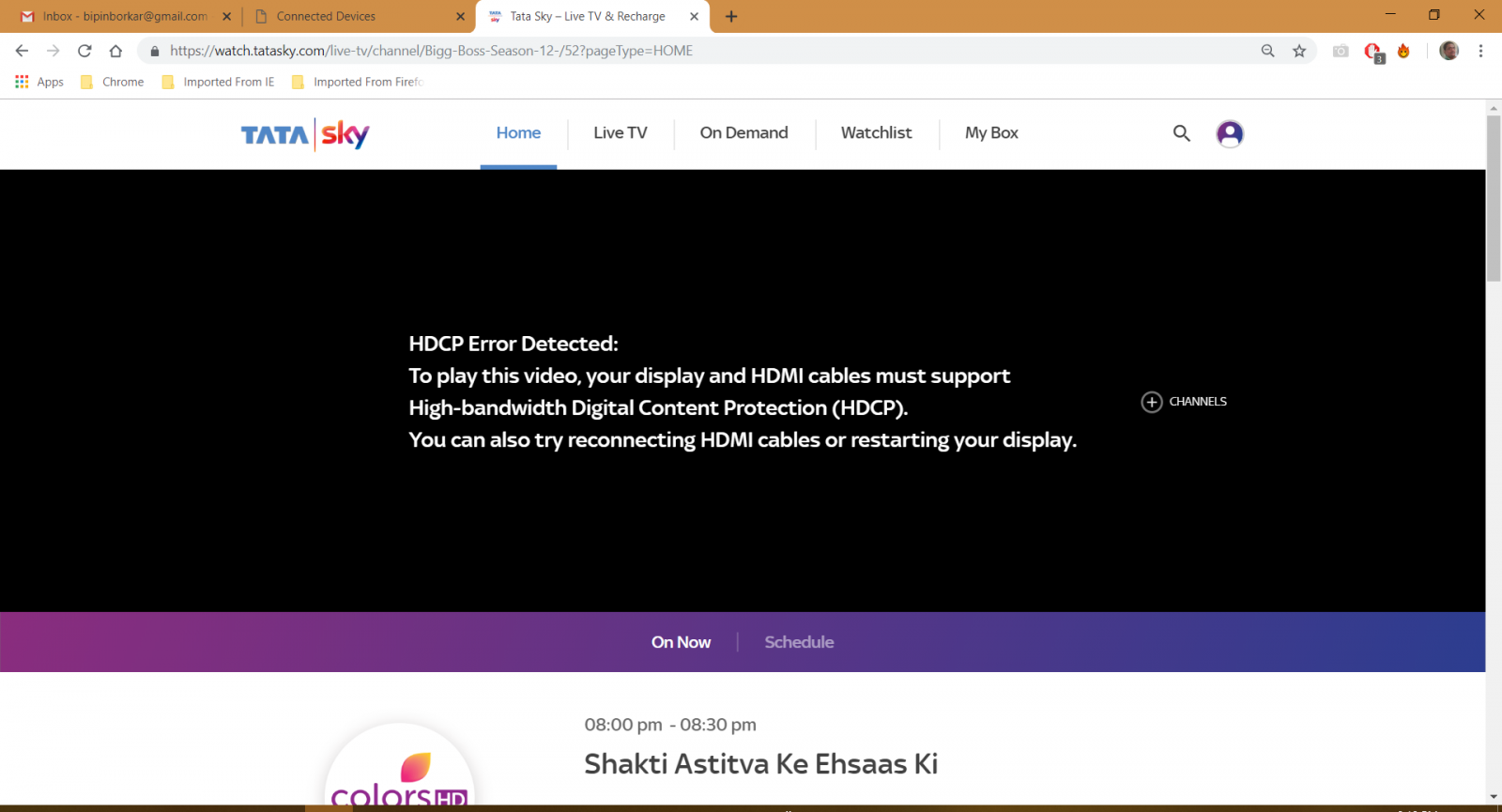Go to the Home nav item

518,133
